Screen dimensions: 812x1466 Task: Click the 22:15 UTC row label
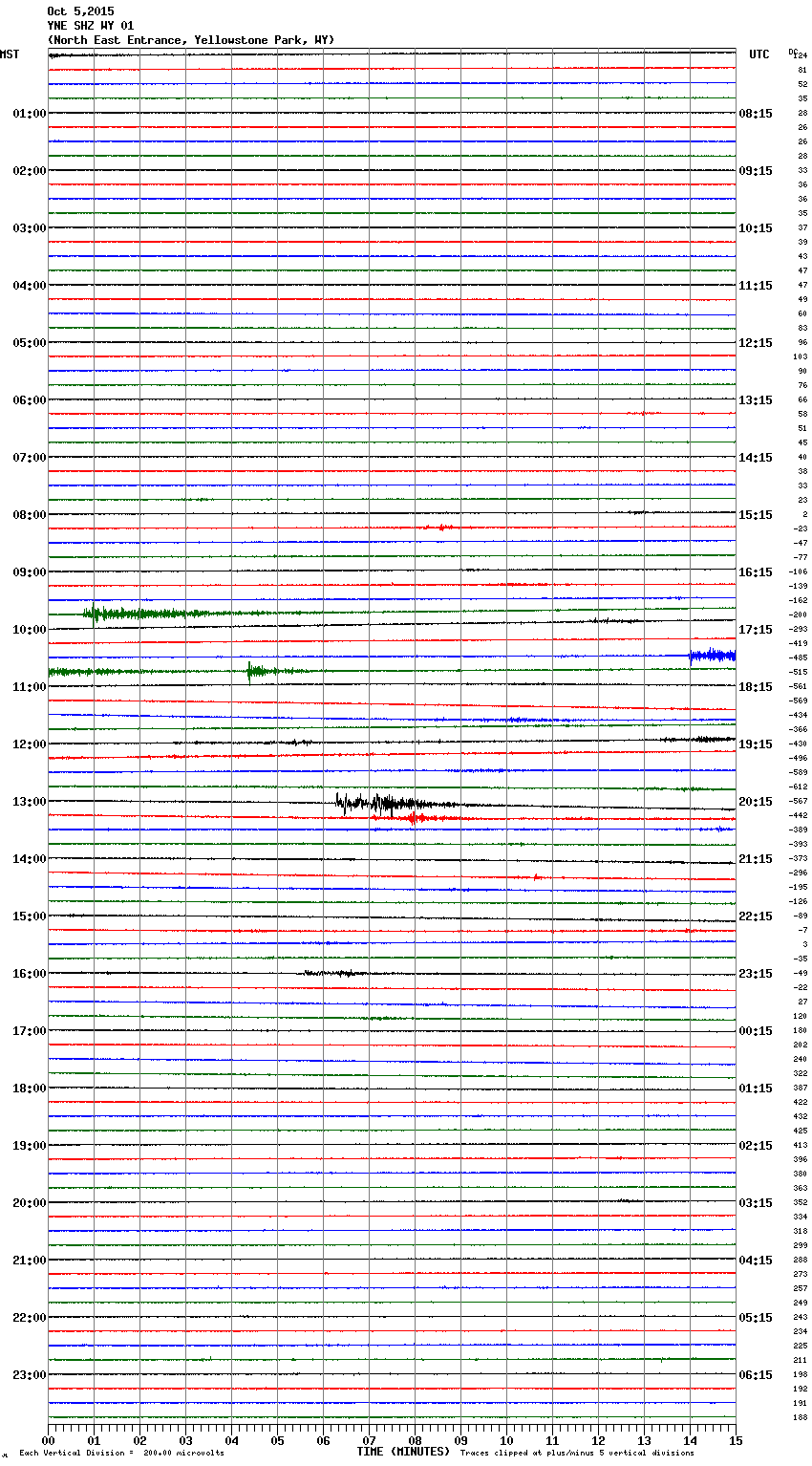pyautogui.click(x=756, y=916)
